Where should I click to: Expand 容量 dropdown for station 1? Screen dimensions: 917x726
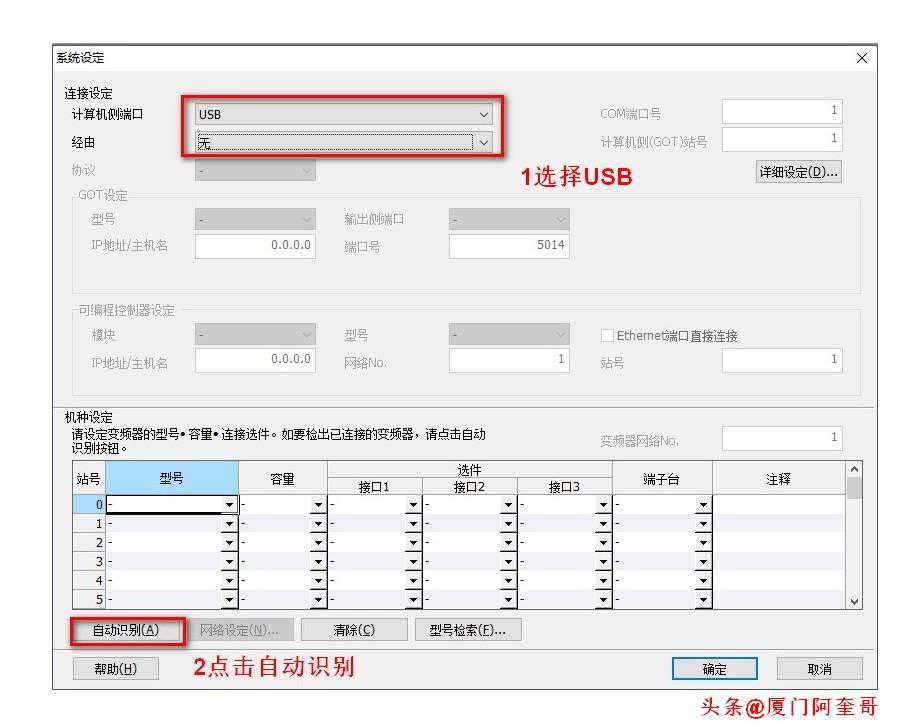pyautogui.click(x=319, y=524)
